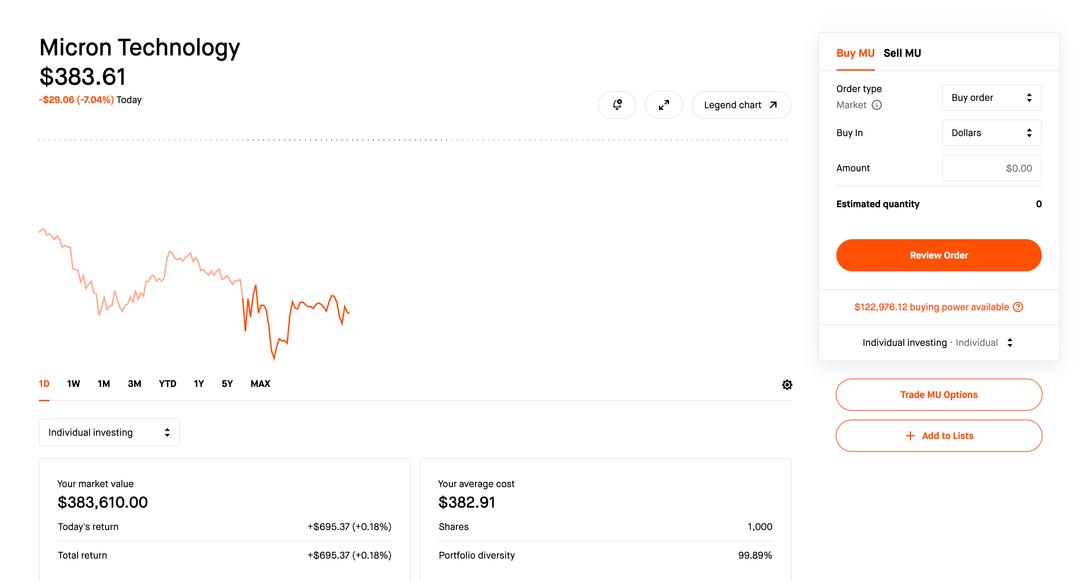Expand the Individual investing account selector below chart
Viewport: 1080px width, 581px height.
point(109,433)
